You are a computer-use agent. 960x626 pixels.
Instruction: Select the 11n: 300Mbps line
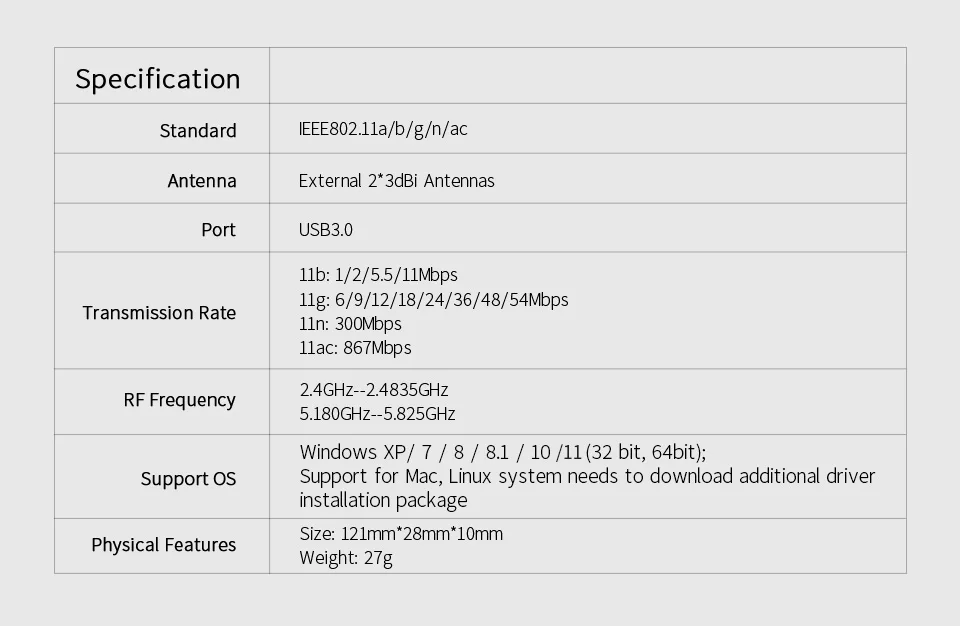pyautogui.click(x=350, y=324)
